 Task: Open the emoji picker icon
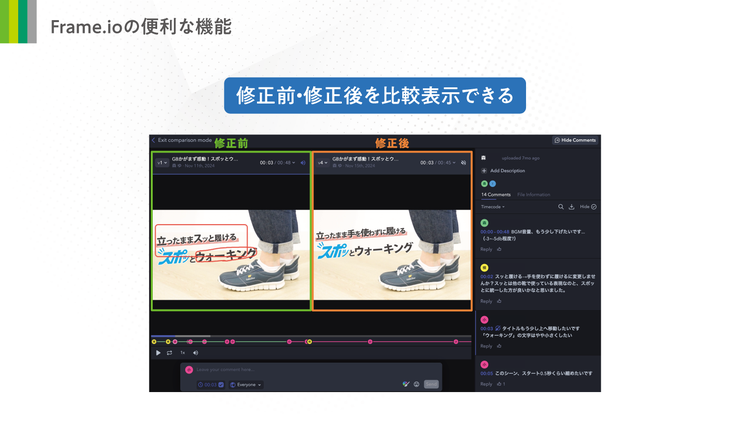point(417,384)
